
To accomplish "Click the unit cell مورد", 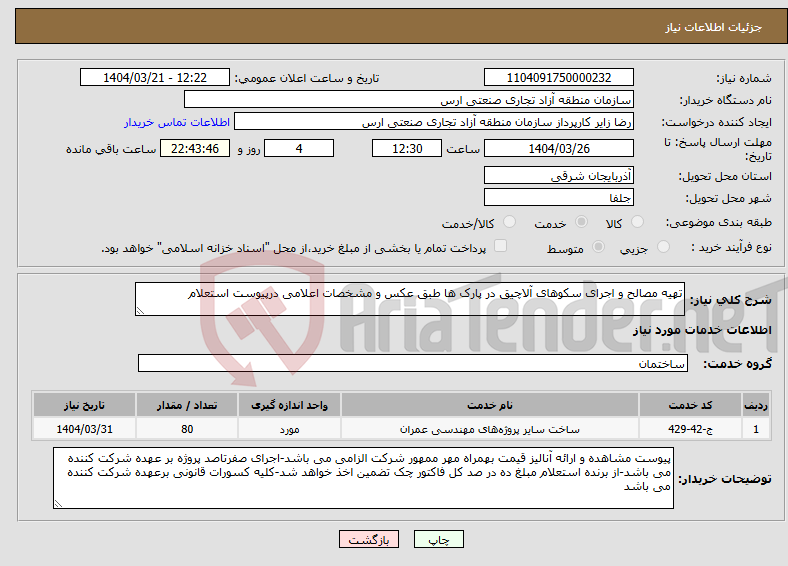I will point(289,429).
